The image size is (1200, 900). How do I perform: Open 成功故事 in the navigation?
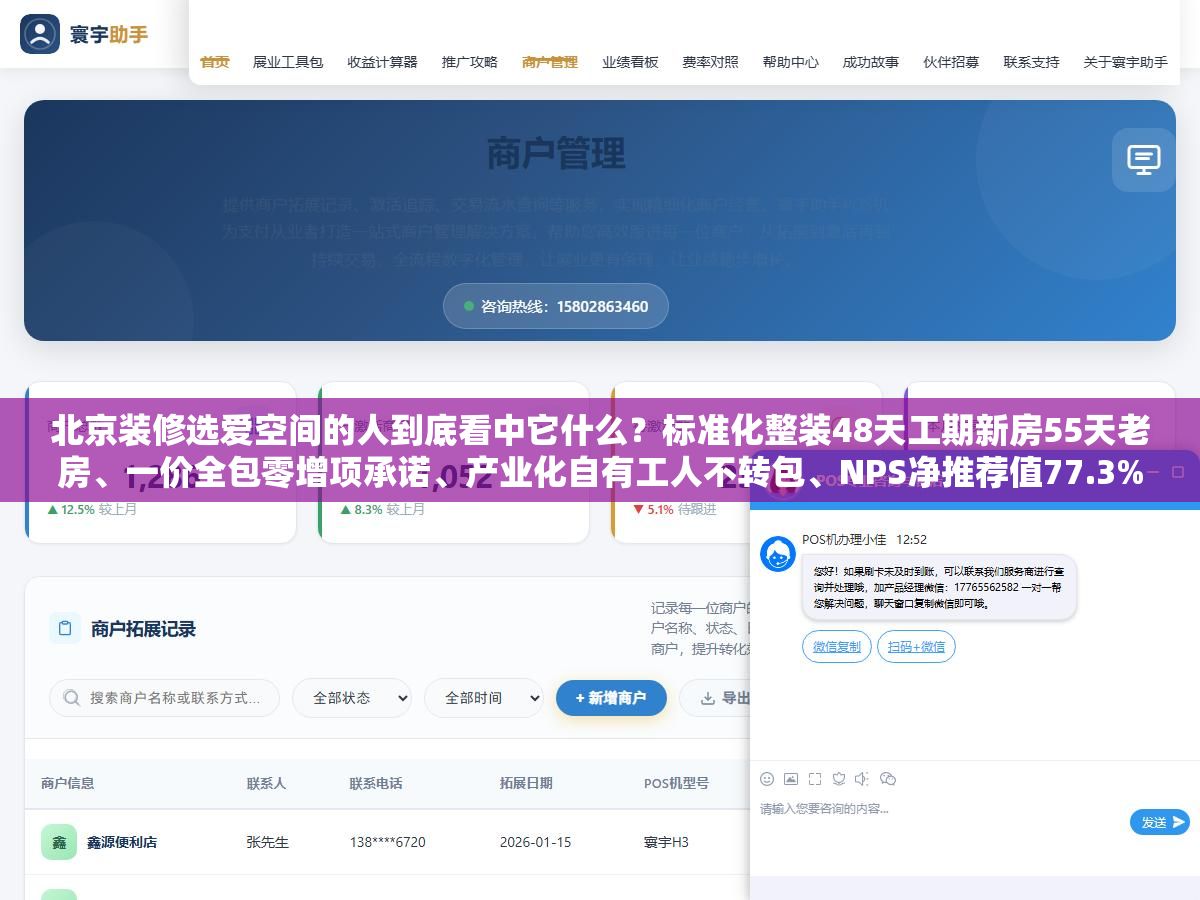pyautogui.click(x=870, y=62)
